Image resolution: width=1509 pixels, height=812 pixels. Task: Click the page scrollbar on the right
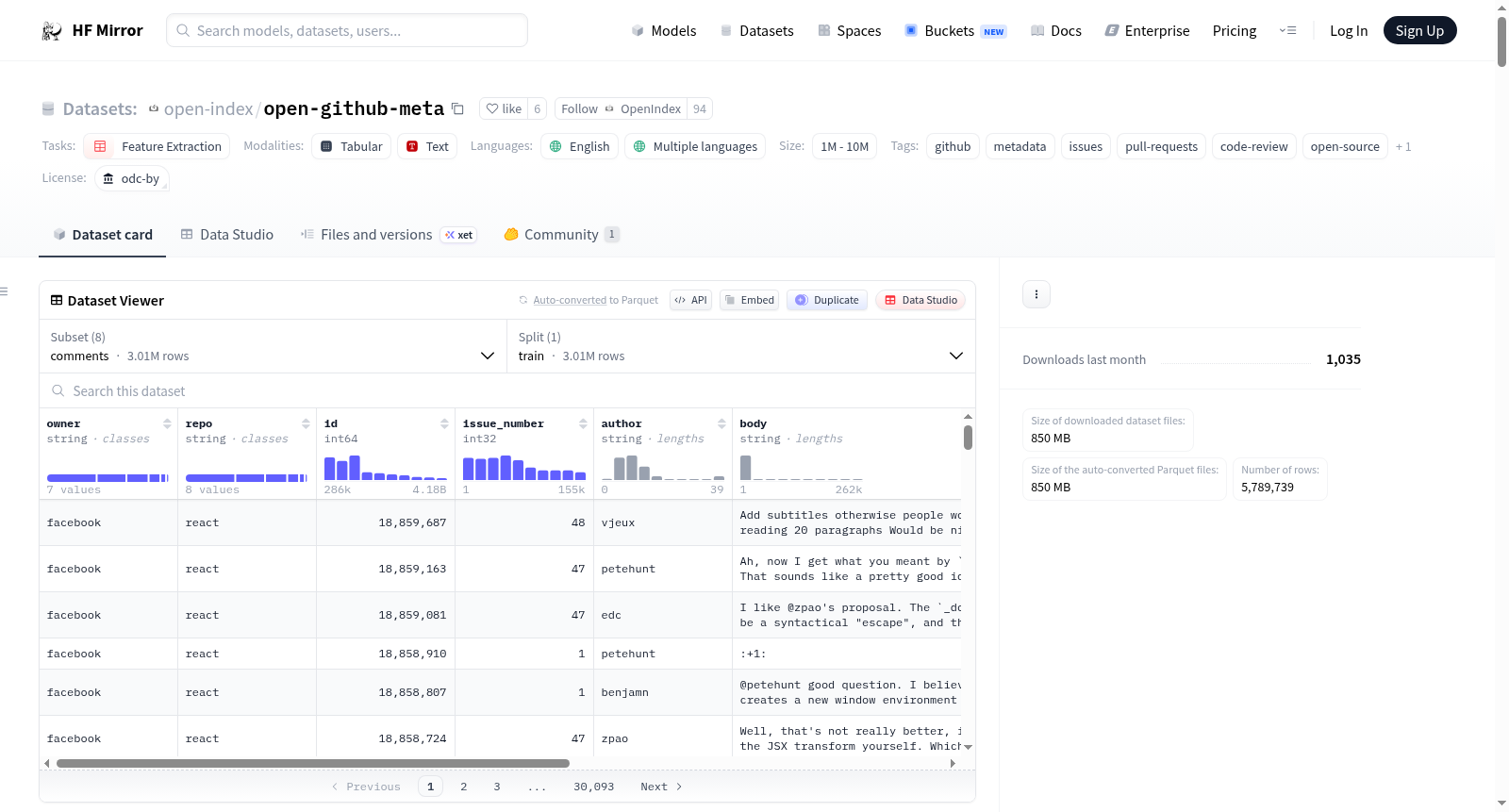tap(1501, 41)
